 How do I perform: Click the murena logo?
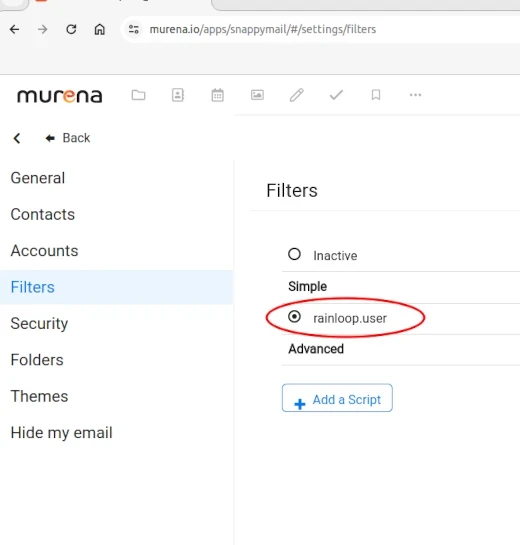point(59,96)
